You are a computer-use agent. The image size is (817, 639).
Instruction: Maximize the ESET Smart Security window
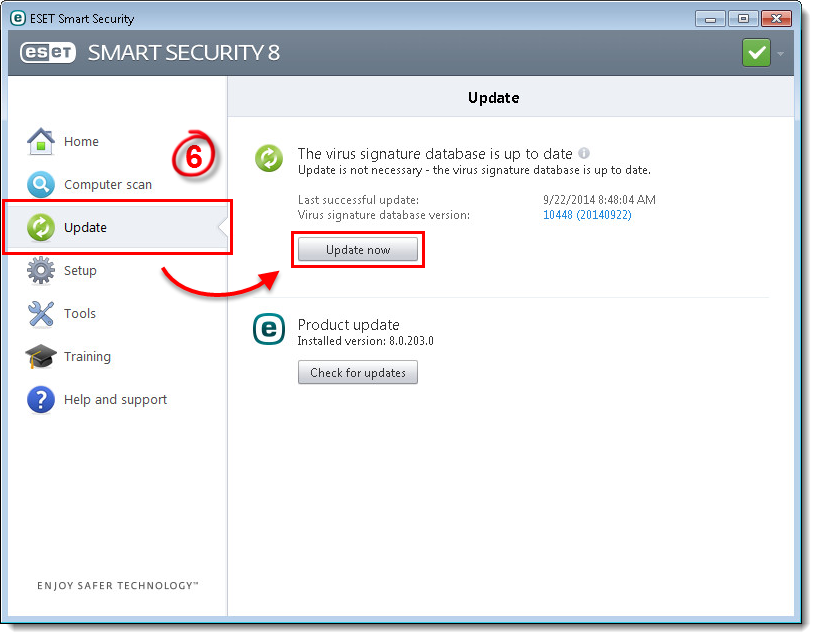(x=742, y=18)
